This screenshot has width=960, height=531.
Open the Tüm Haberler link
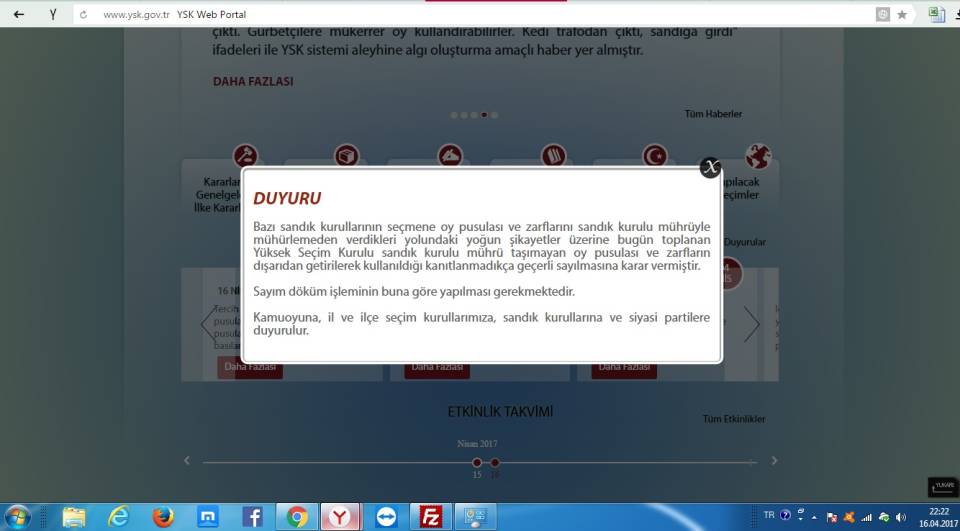(x=713, y=114)
